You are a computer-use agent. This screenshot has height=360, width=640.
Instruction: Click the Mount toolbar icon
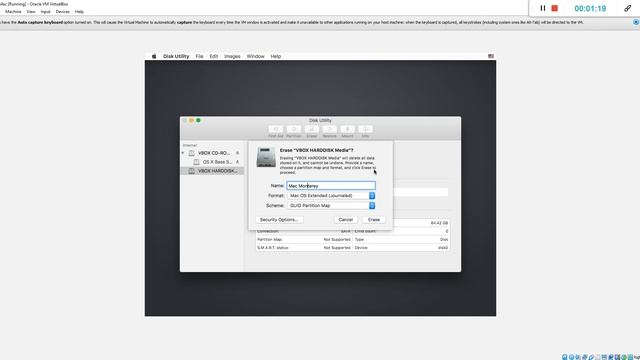tap(347, 129)
